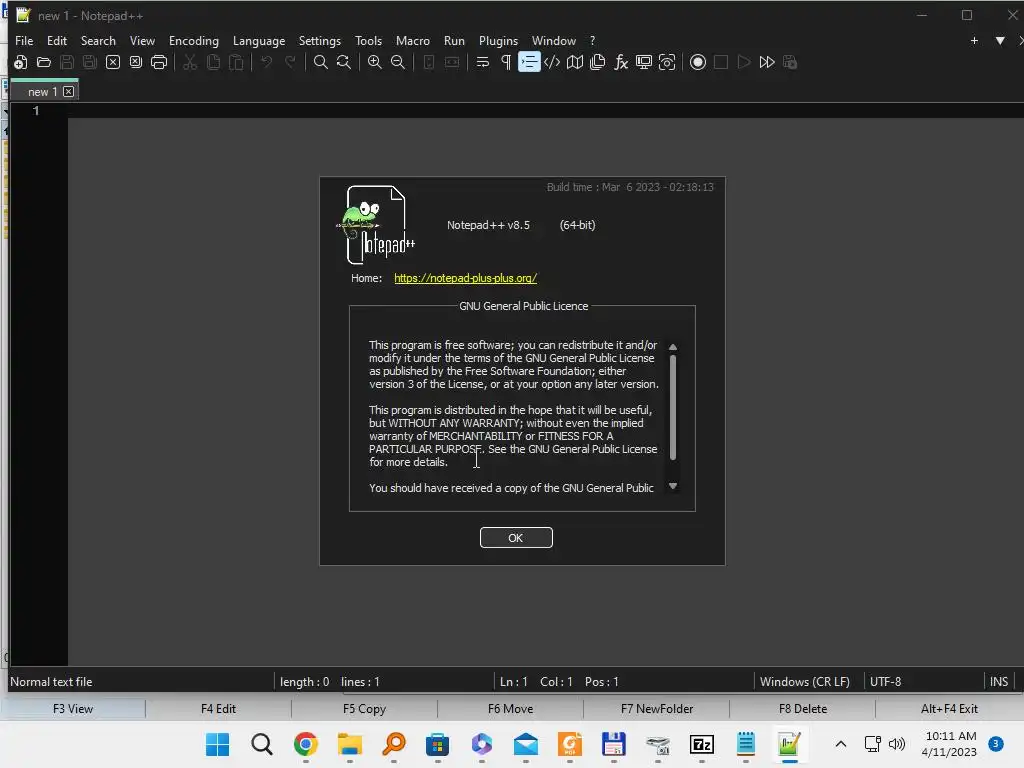Open the Encoding menu

tap(194, 40)
